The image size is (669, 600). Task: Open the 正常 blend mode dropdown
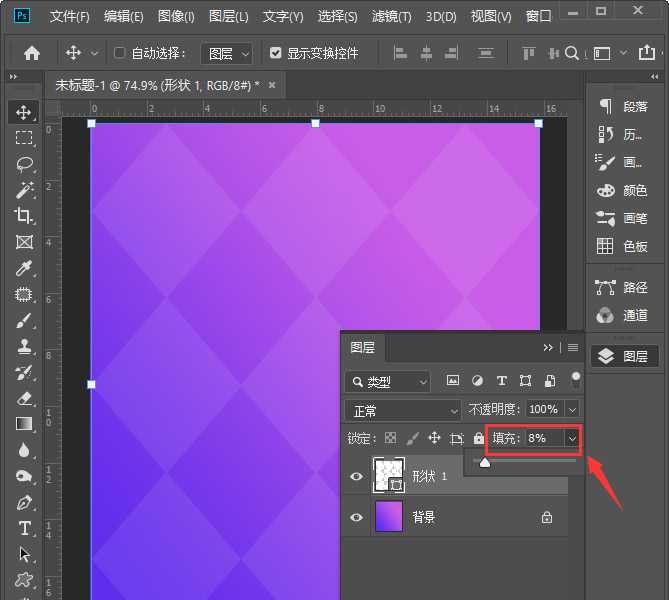[402, 410]
